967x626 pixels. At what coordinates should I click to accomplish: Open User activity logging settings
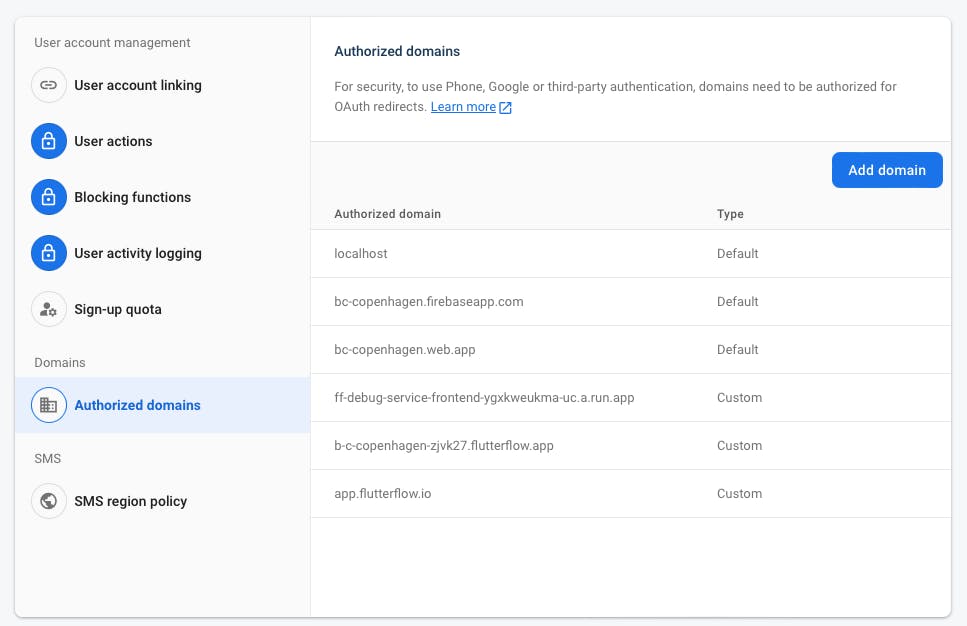tap(138, 253)
